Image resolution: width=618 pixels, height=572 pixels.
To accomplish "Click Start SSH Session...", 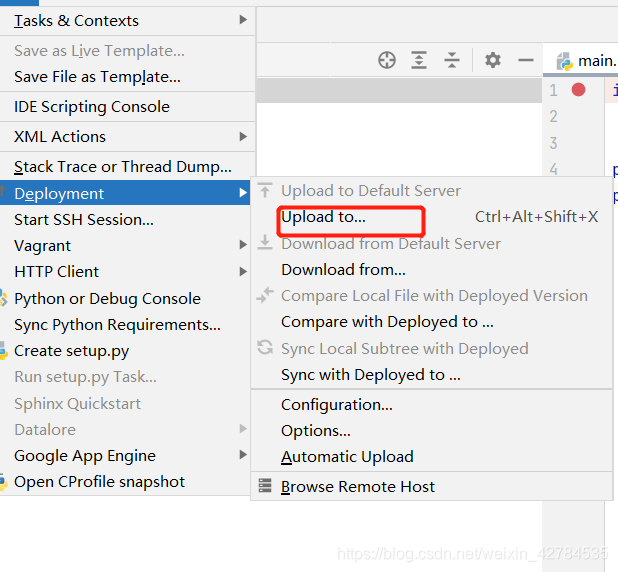I will tap(125, 220).
